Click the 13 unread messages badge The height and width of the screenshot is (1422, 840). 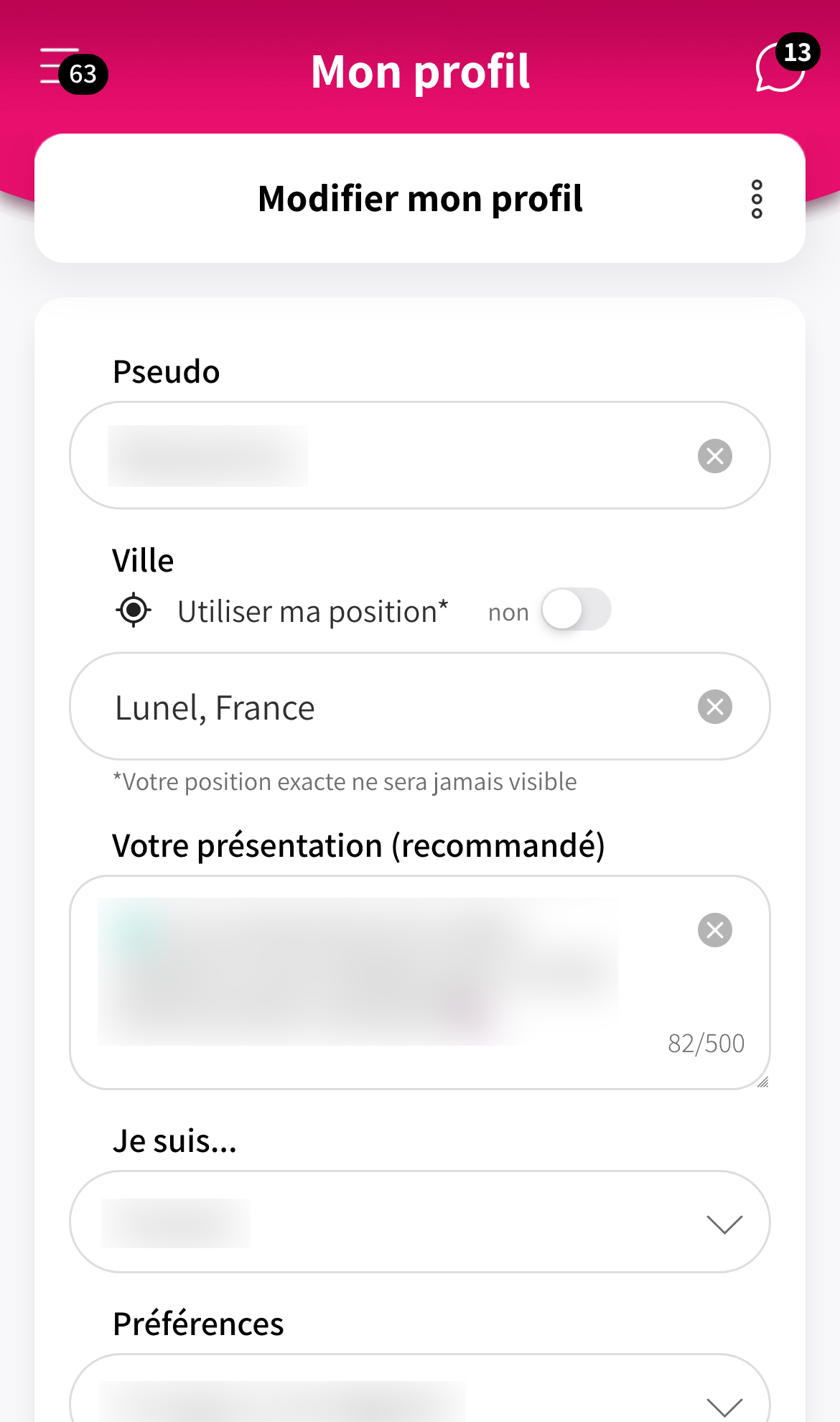pyautogui.click(x=797, y=52)
